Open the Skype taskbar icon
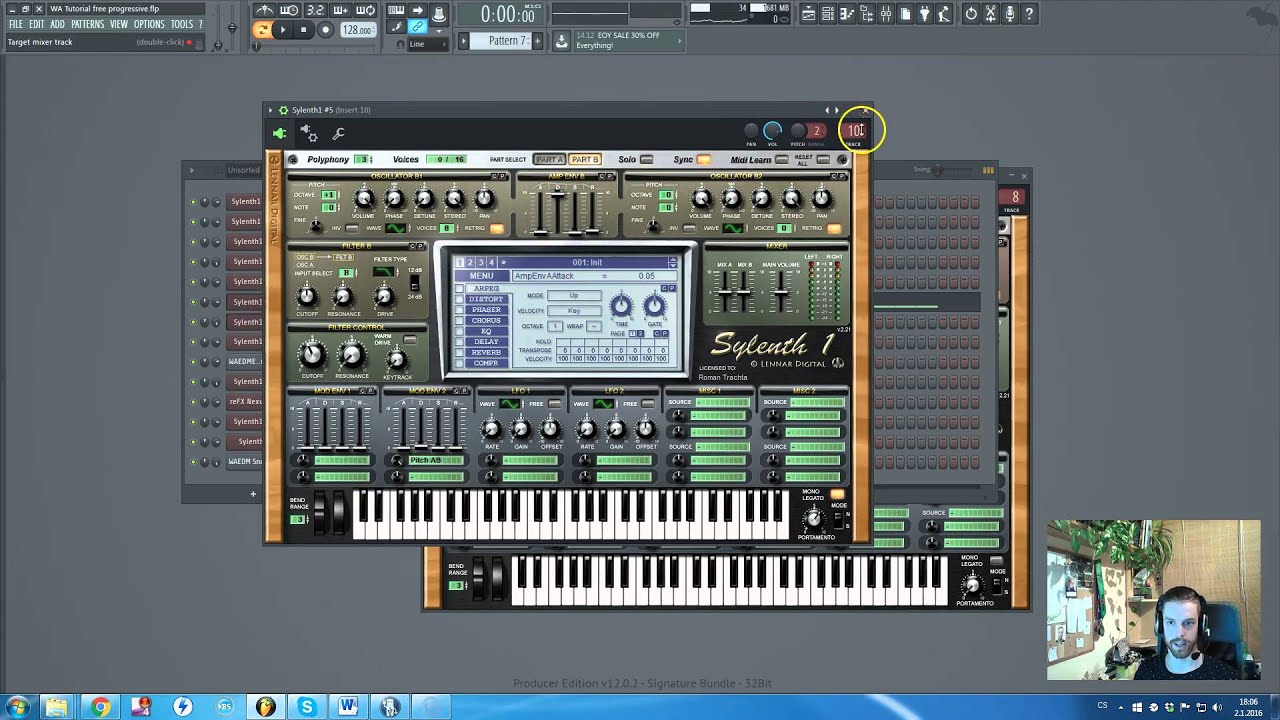 coord(306,707)
